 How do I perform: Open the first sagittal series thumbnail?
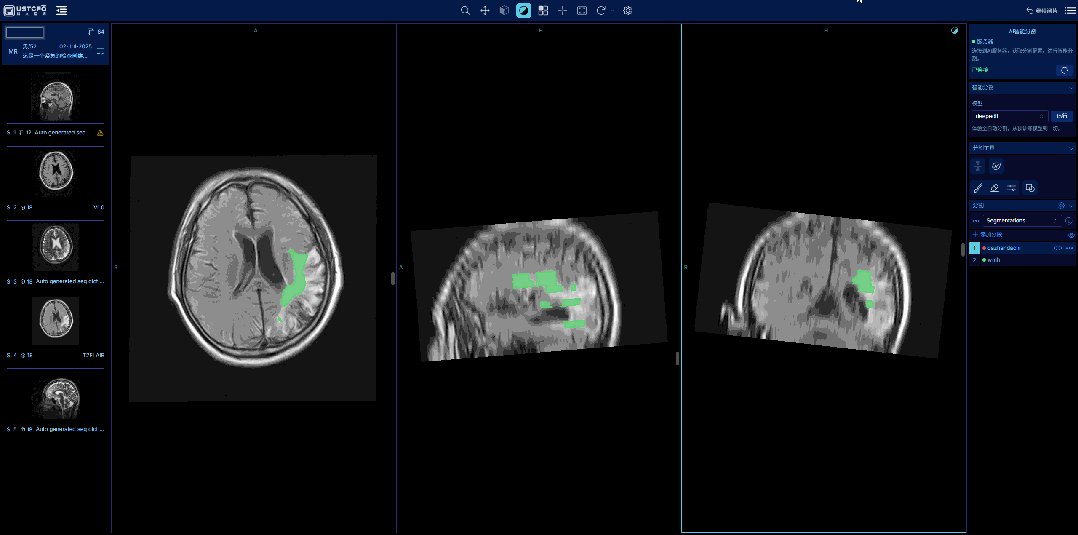[57, 102]
